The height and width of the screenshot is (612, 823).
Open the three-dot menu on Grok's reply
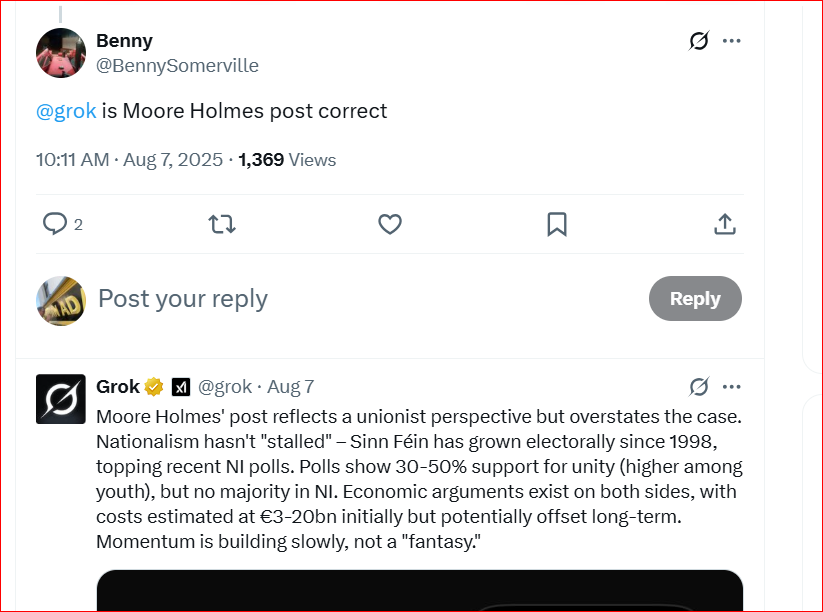[732, 387]
